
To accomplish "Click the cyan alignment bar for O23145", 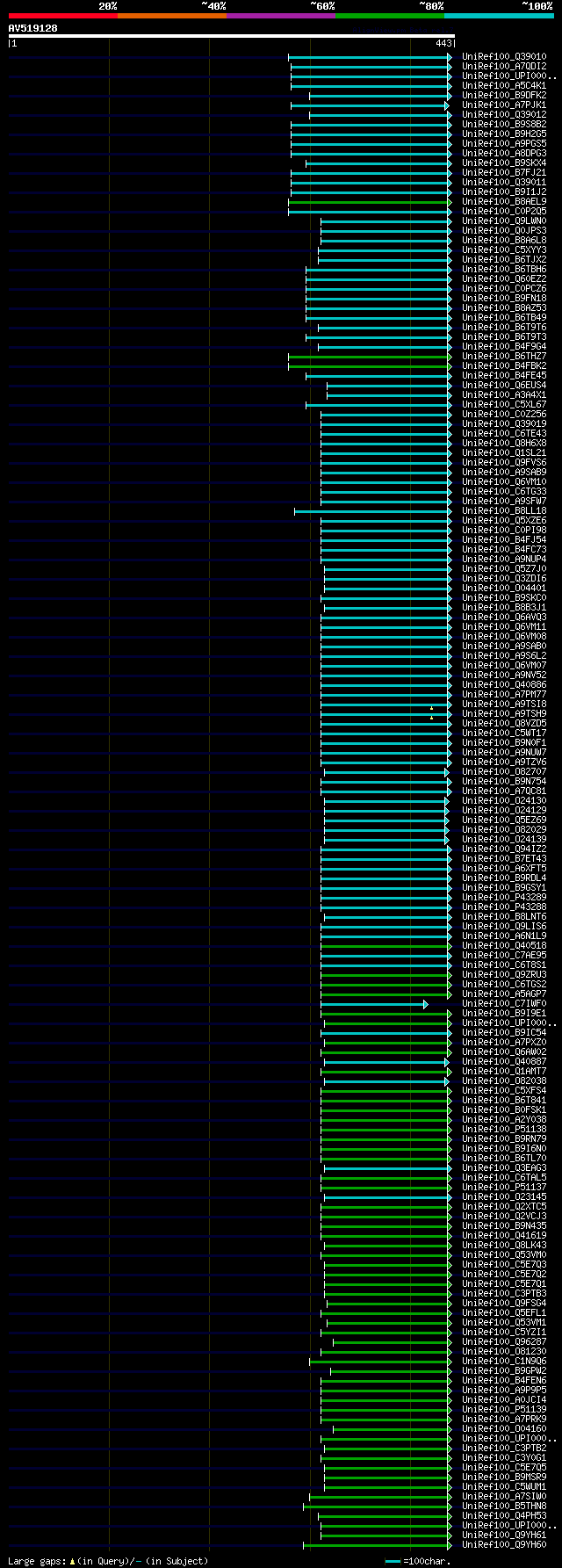I will tap(388, 1197).
